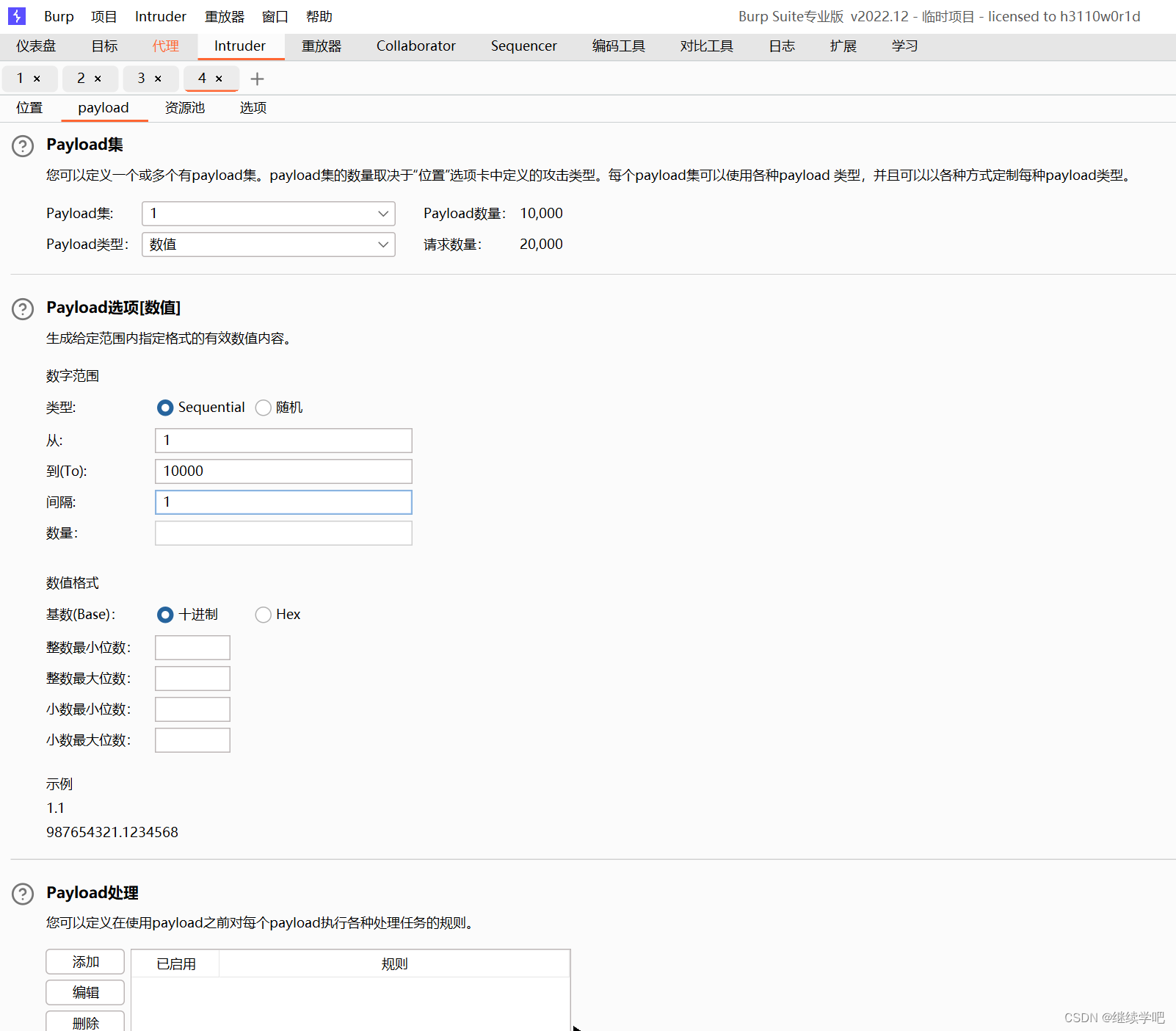Switch to the Collaborator tab

point(416,46)
